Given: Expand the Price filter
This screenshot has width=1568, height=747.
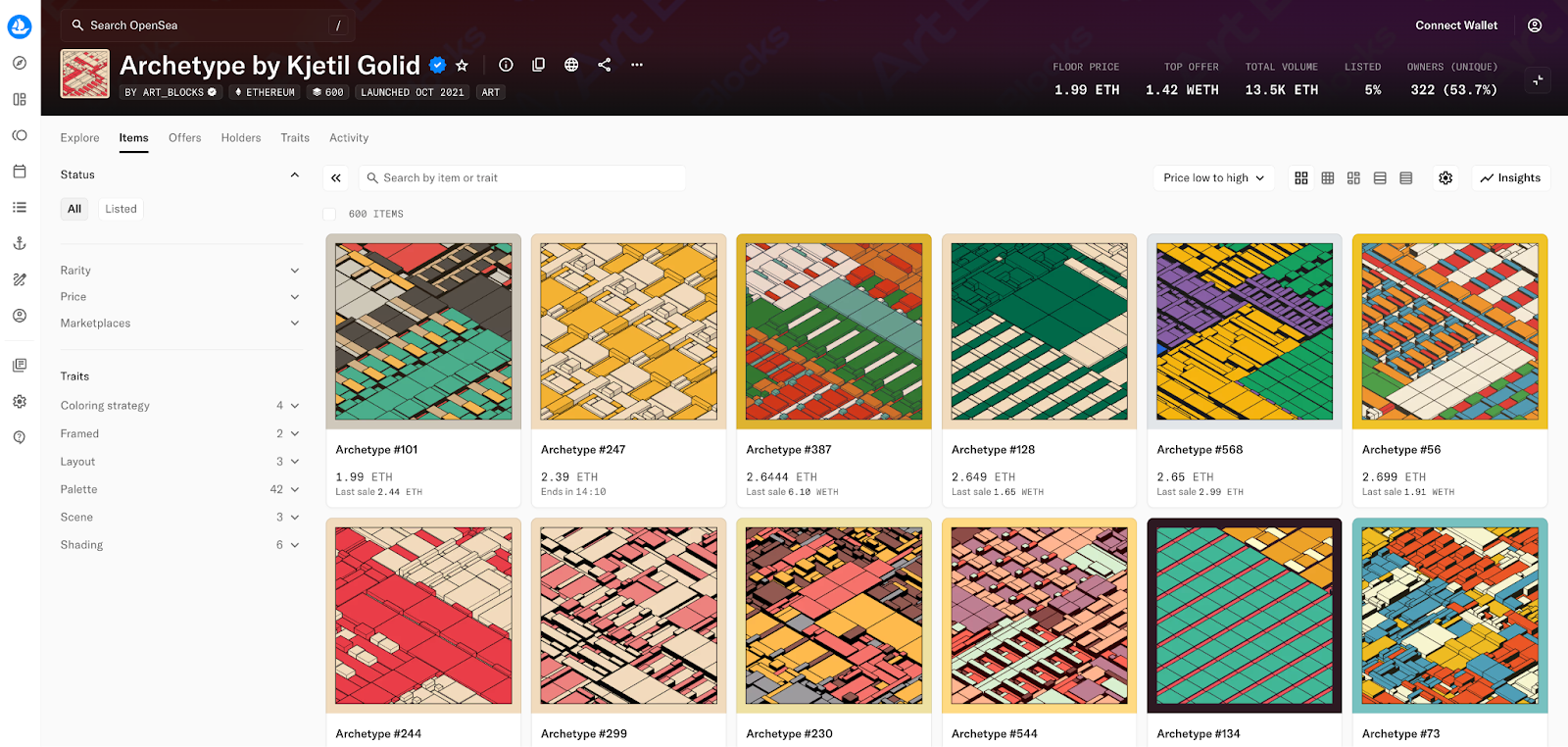Looking at the screenshot, I should pyautogui.click(x=181, y=297).
